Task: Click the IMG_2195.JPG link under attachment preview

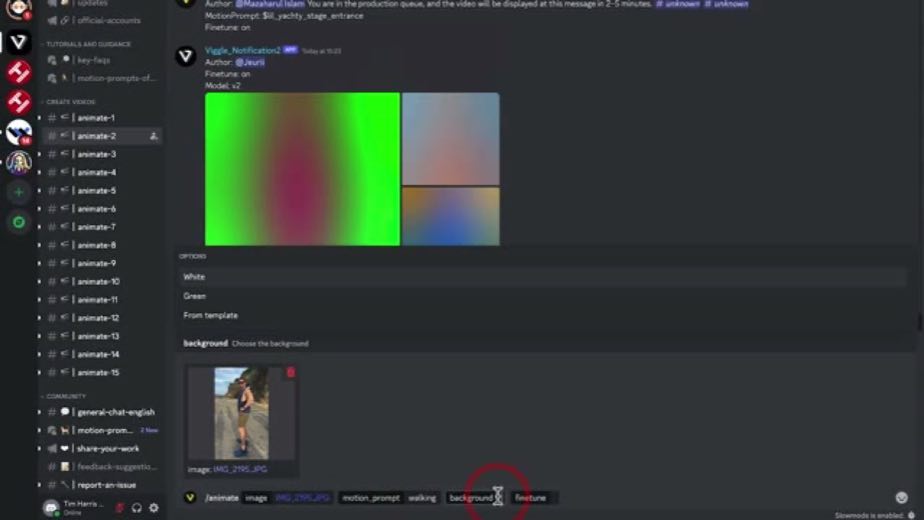Action: tap(240, 469)
